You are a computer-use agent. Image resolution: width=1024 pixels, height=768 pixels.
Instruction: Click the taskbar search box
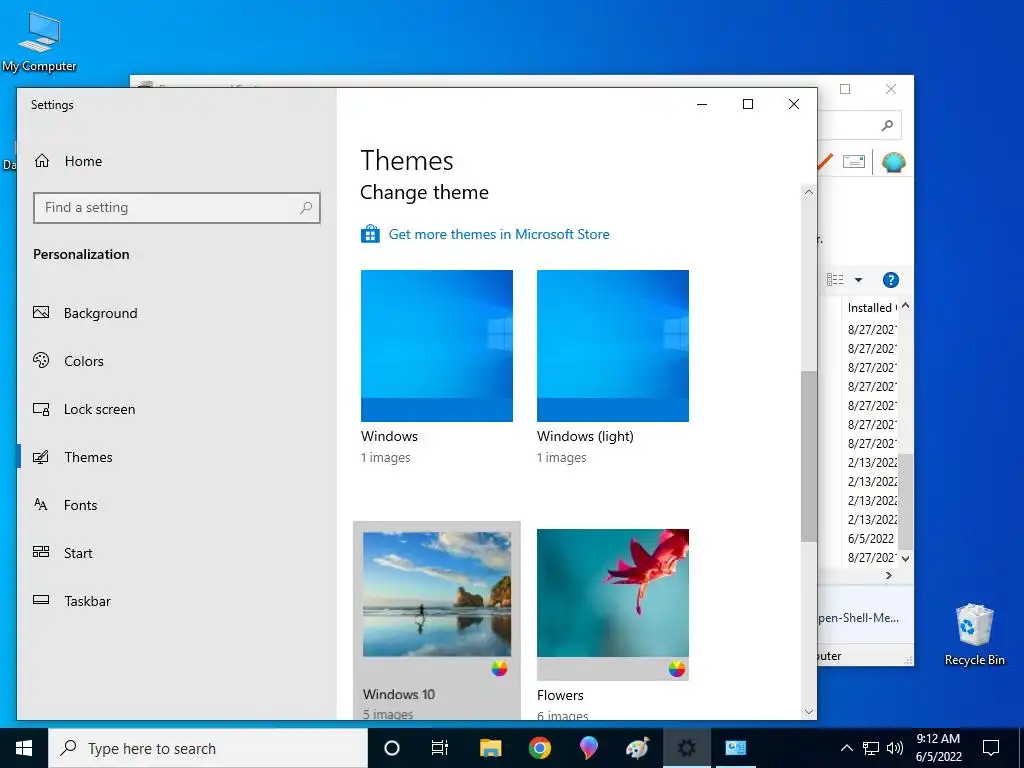[x=208, y=748]
